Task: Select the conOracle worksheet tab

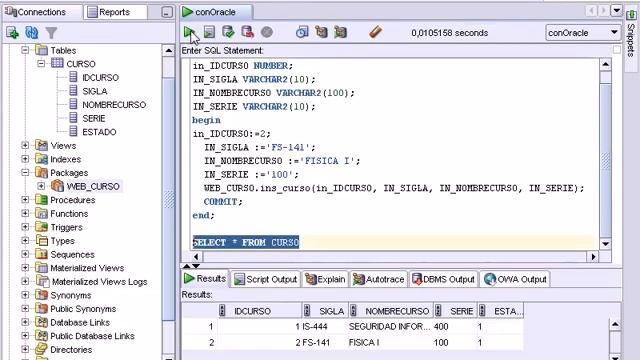Action: pos(216,12)
